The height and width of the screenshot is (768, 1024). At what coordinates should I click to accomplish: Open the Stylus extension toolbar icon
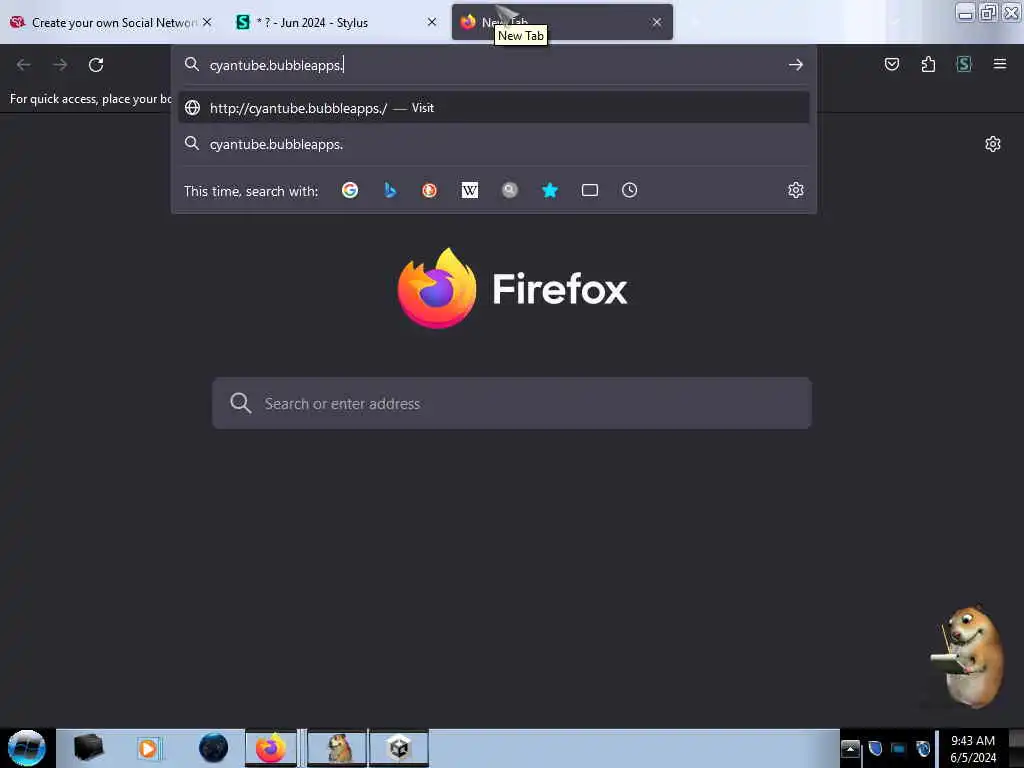pyautogui.click(x=964, y=64)
